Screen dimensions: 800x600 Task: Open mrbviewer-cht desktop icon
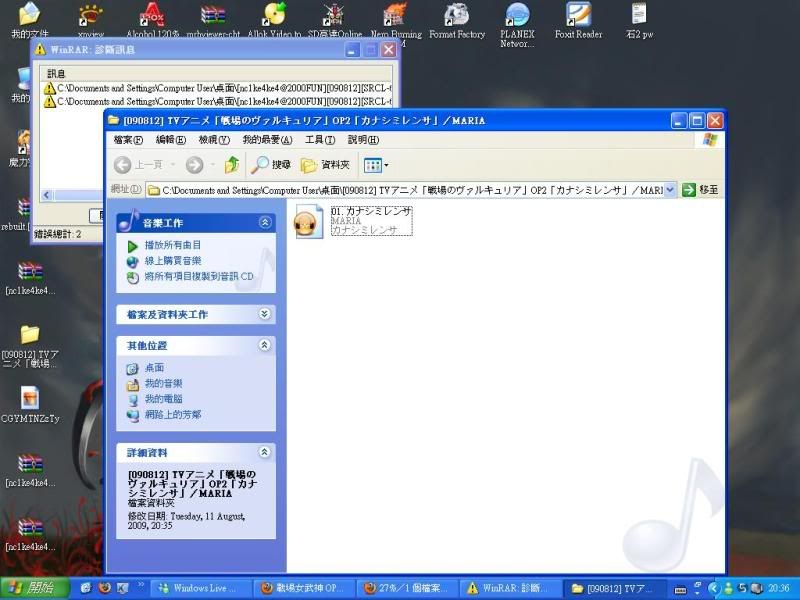[x=213, y=20]
